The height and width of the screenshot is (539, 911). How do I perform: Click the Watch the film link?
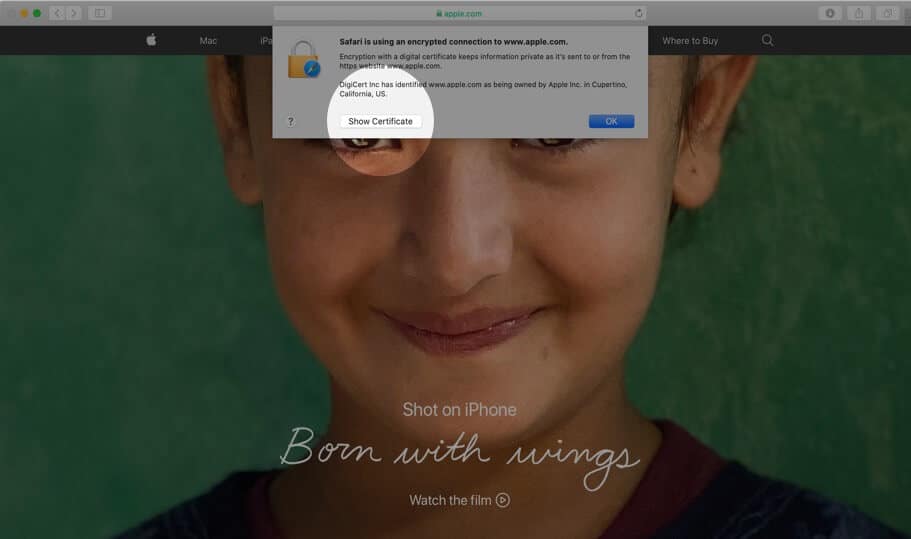459,500
